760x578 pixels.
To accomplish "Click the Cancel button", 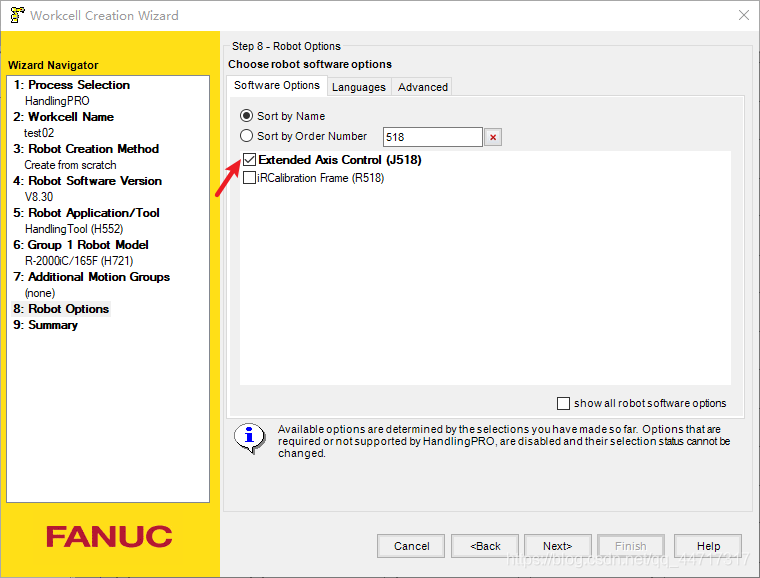I will 411,546.
